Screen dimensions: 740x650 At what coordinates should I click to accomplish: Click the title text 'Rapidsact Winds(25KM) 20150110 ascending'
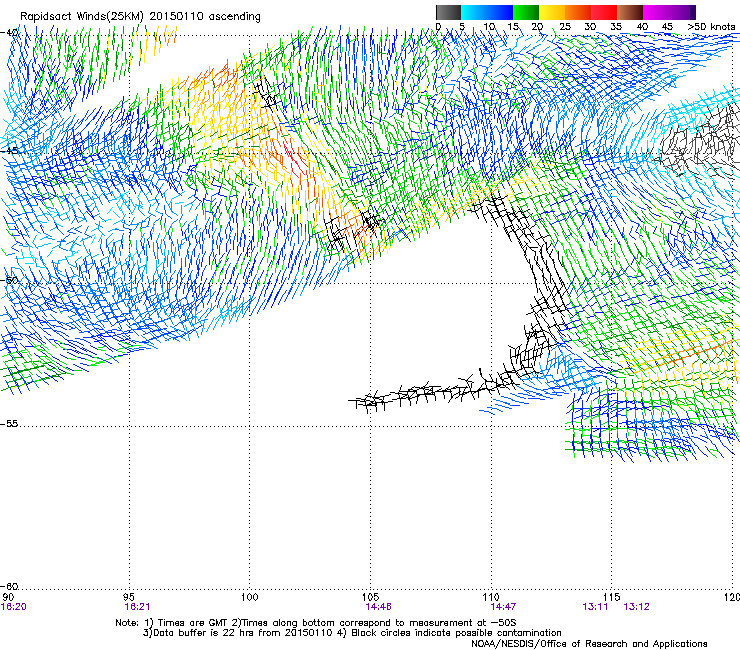coord(140,17)
